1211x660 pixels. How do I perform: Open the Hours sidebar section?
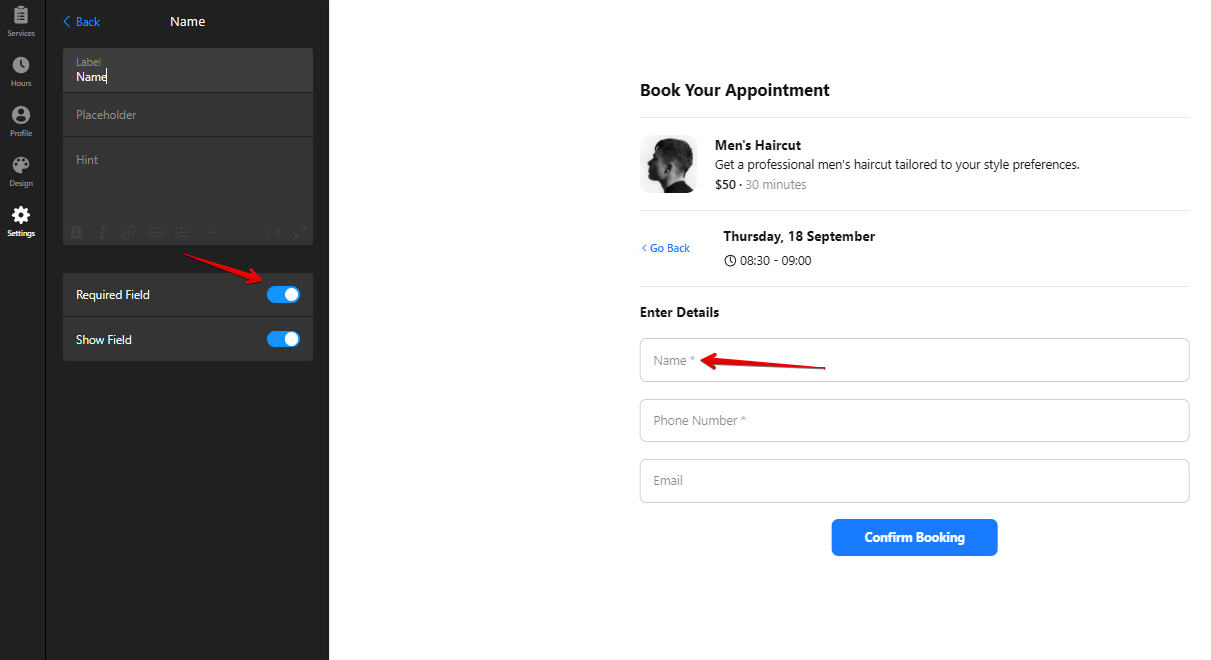coord(21,71)
